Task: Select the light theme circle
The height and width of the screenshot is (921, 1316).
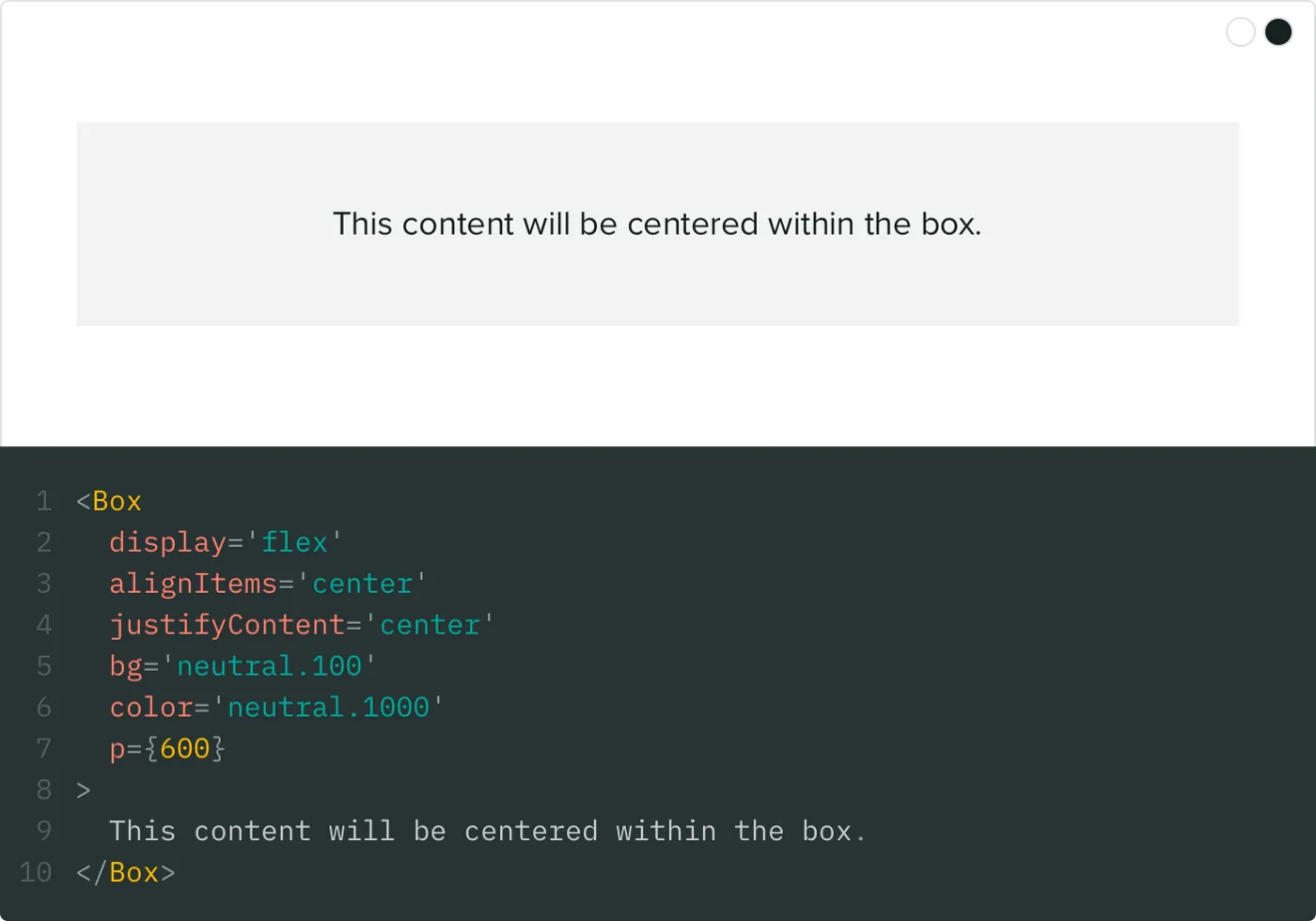Action: point(1240,31)
